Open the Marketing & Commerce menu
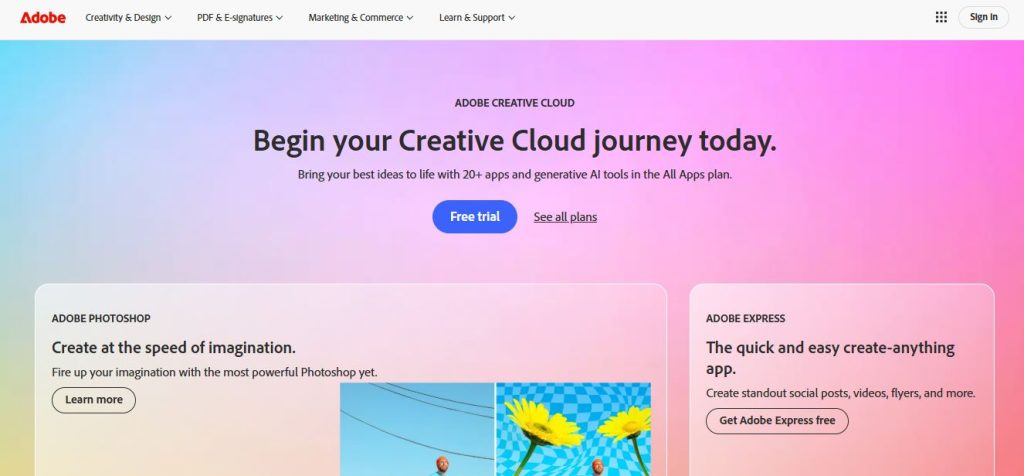This screenshot has height=476, width=1024. pos(360,18)
